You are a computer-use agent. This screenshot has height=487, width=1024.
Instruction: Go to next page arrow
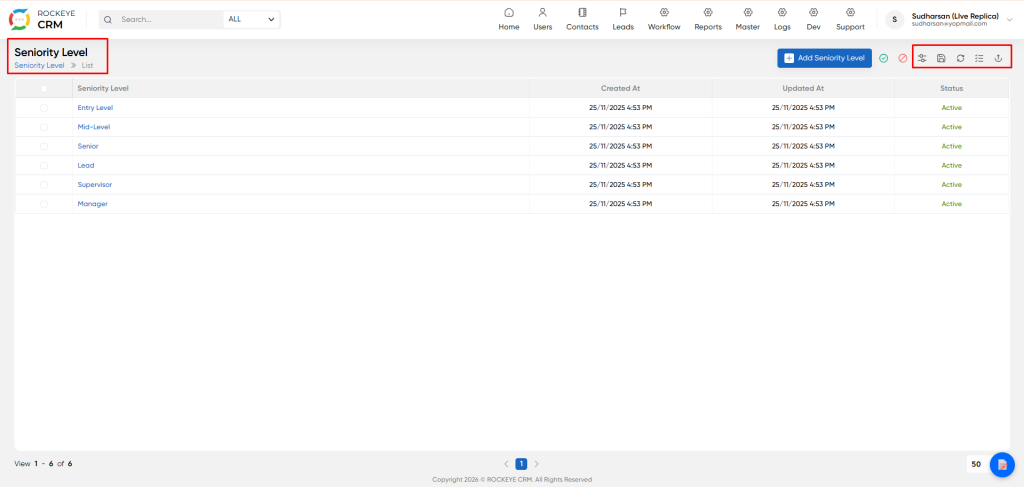537,464
